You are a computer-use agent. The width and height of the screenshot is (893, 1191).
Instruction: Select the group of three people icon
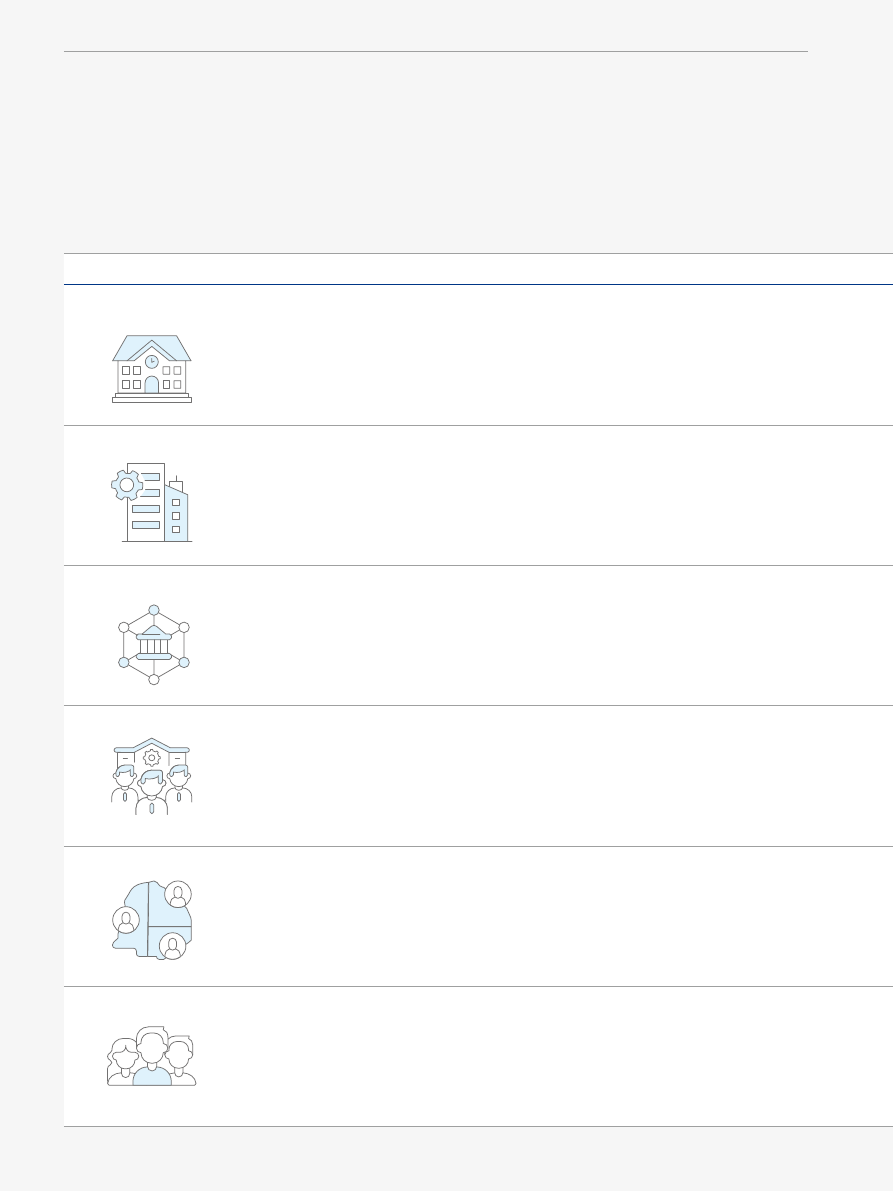pos(152,1056)
